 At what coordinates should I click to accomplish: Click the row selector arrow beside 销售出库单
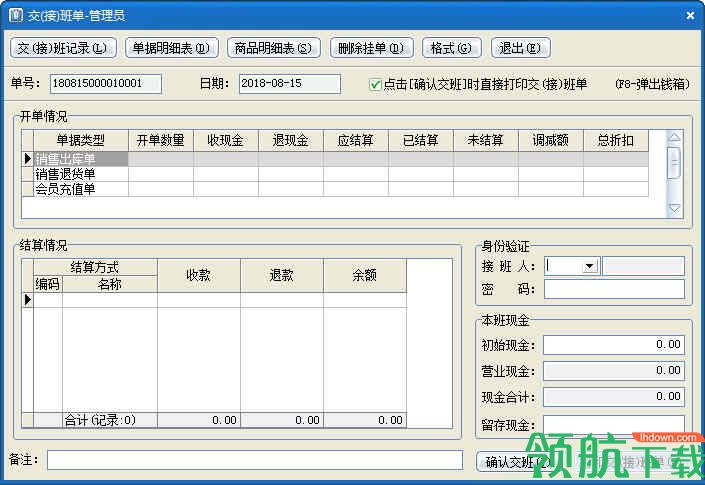27,159
